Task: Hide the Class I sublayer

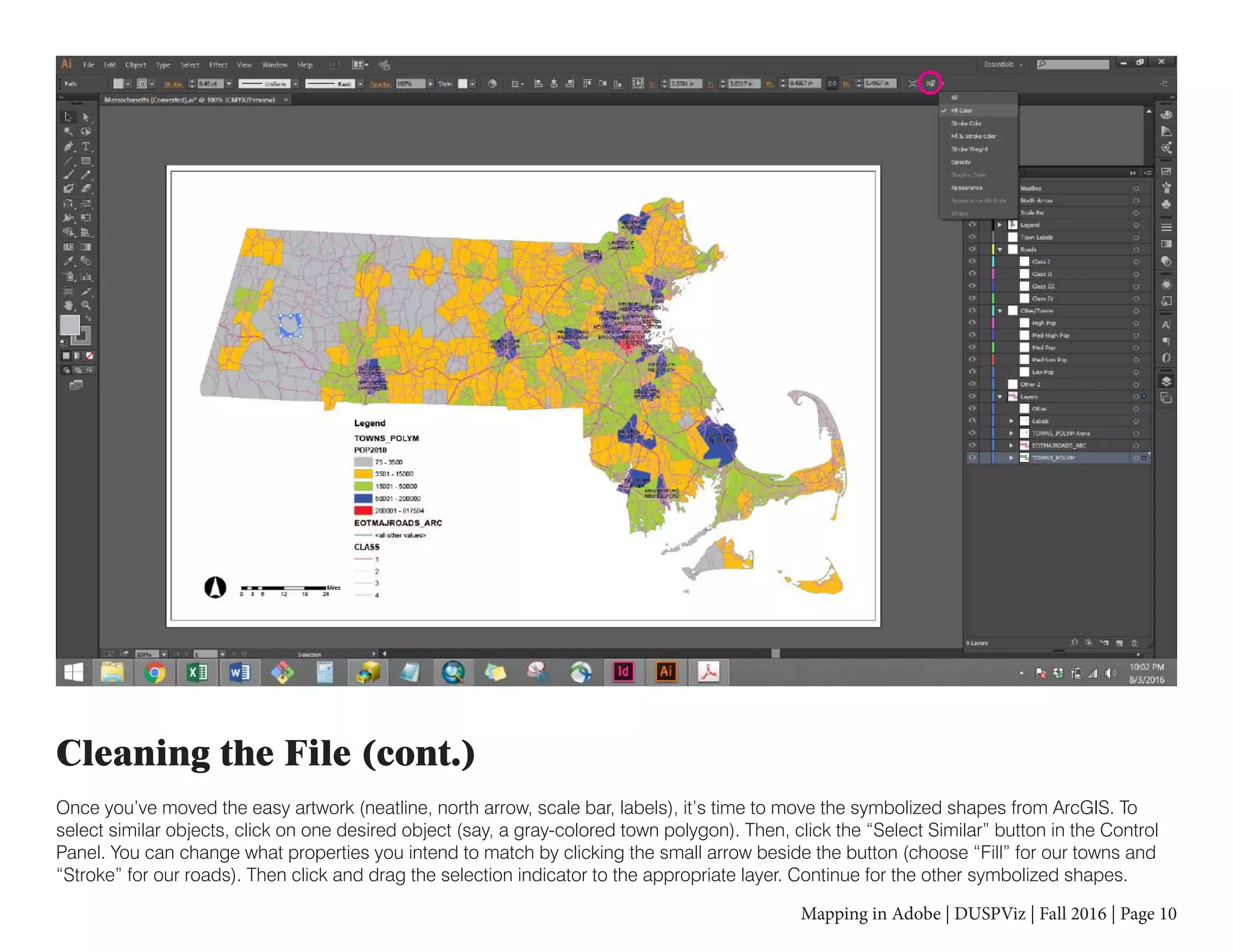Action: [x=972, y=261]
